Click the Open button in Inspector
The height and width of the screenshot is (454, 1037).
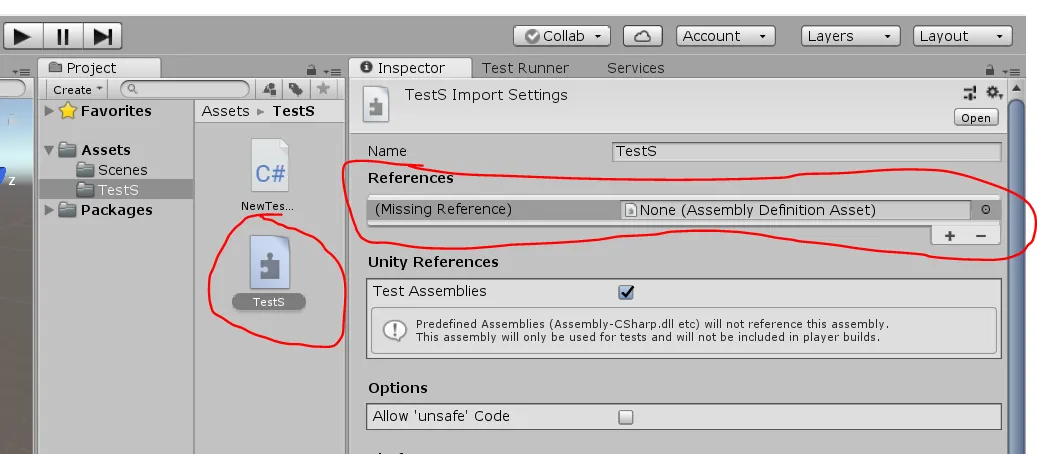click(x=975, y=117)
